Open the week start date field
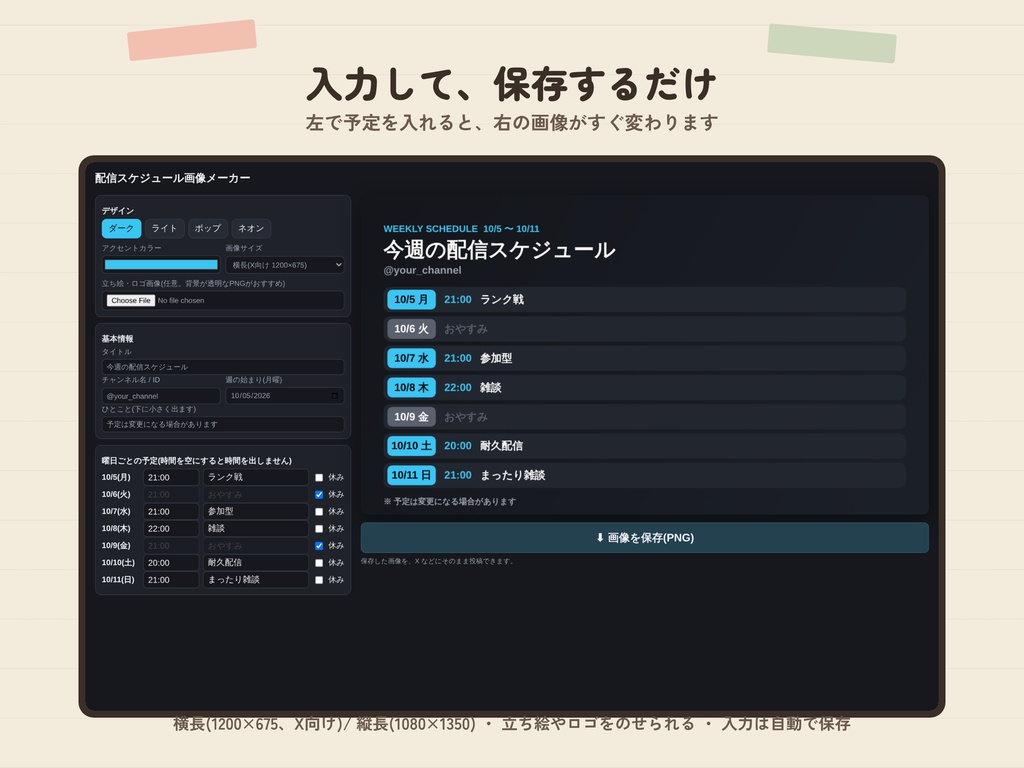This screenshot has height=768, width=1024. click(x=285, y=396)
